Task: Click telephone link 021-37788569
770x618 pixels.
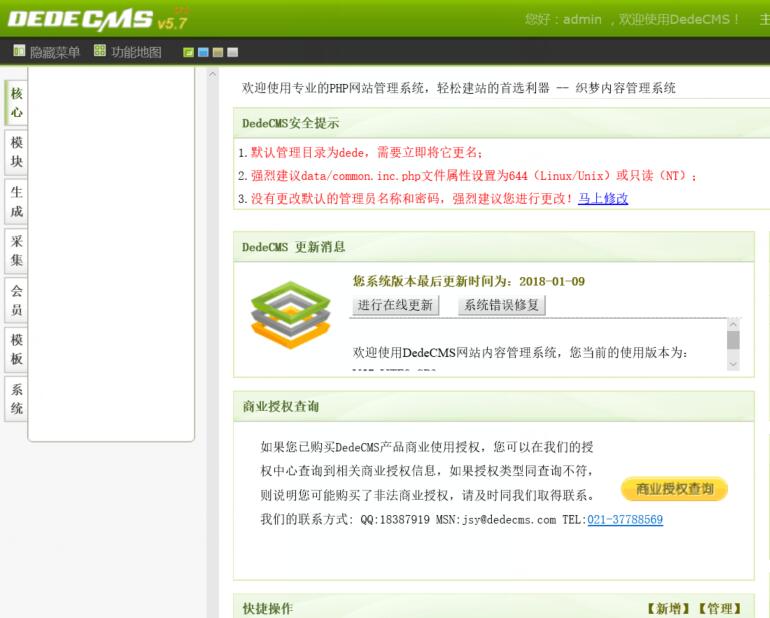Action: pos(625,520)
